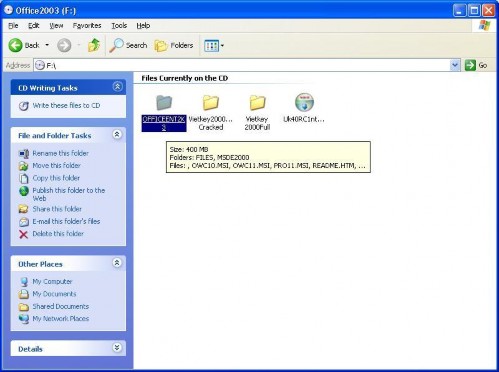
Task: Collapse the CD Writing Tasks panel
Action: (117, 87)
